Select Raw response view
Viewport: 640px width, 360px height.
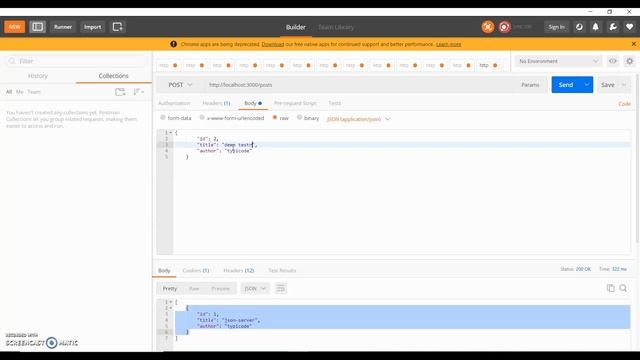pyautogui.click(x=194, y=289)
